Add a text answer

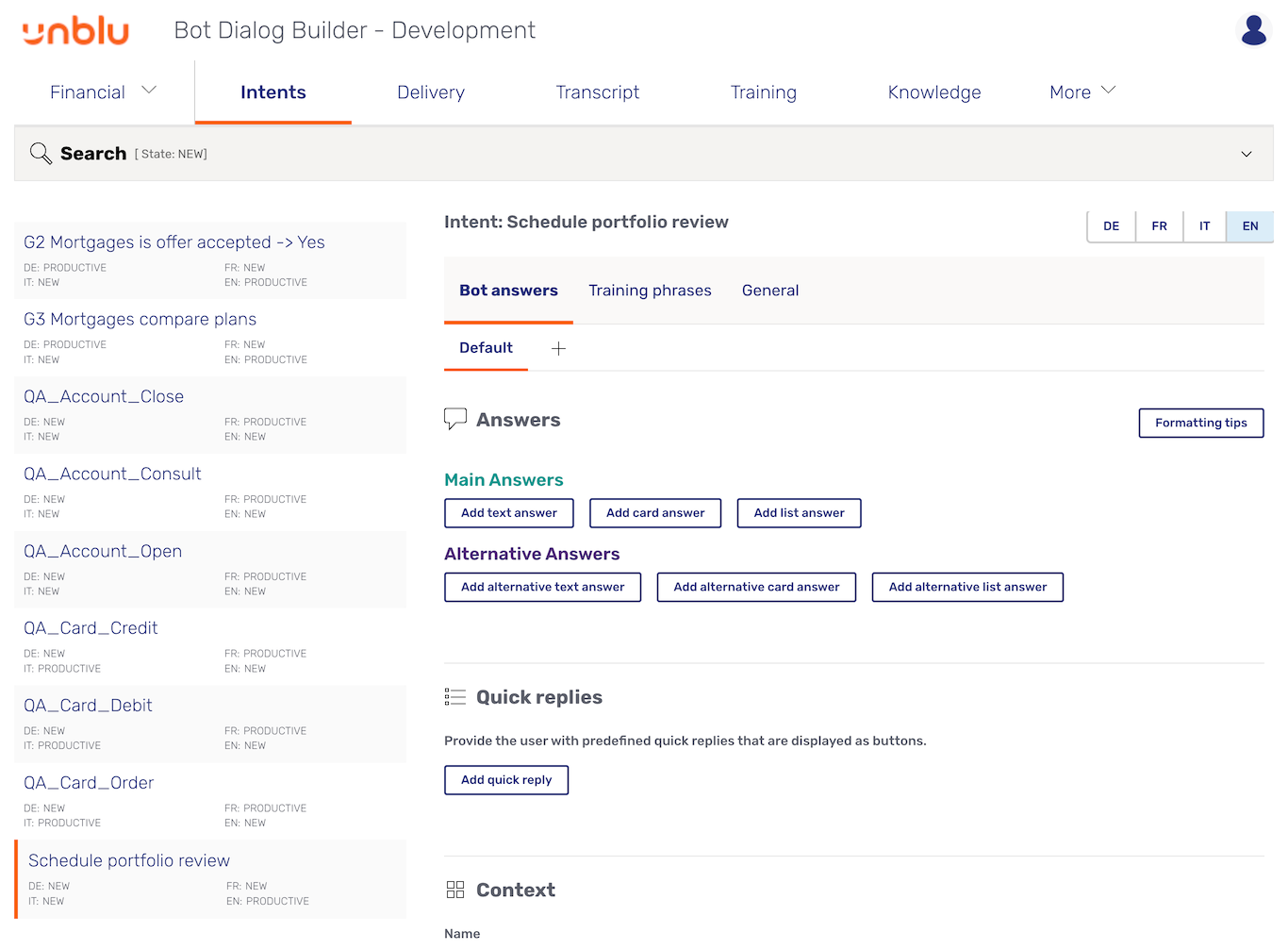[508, 513]
